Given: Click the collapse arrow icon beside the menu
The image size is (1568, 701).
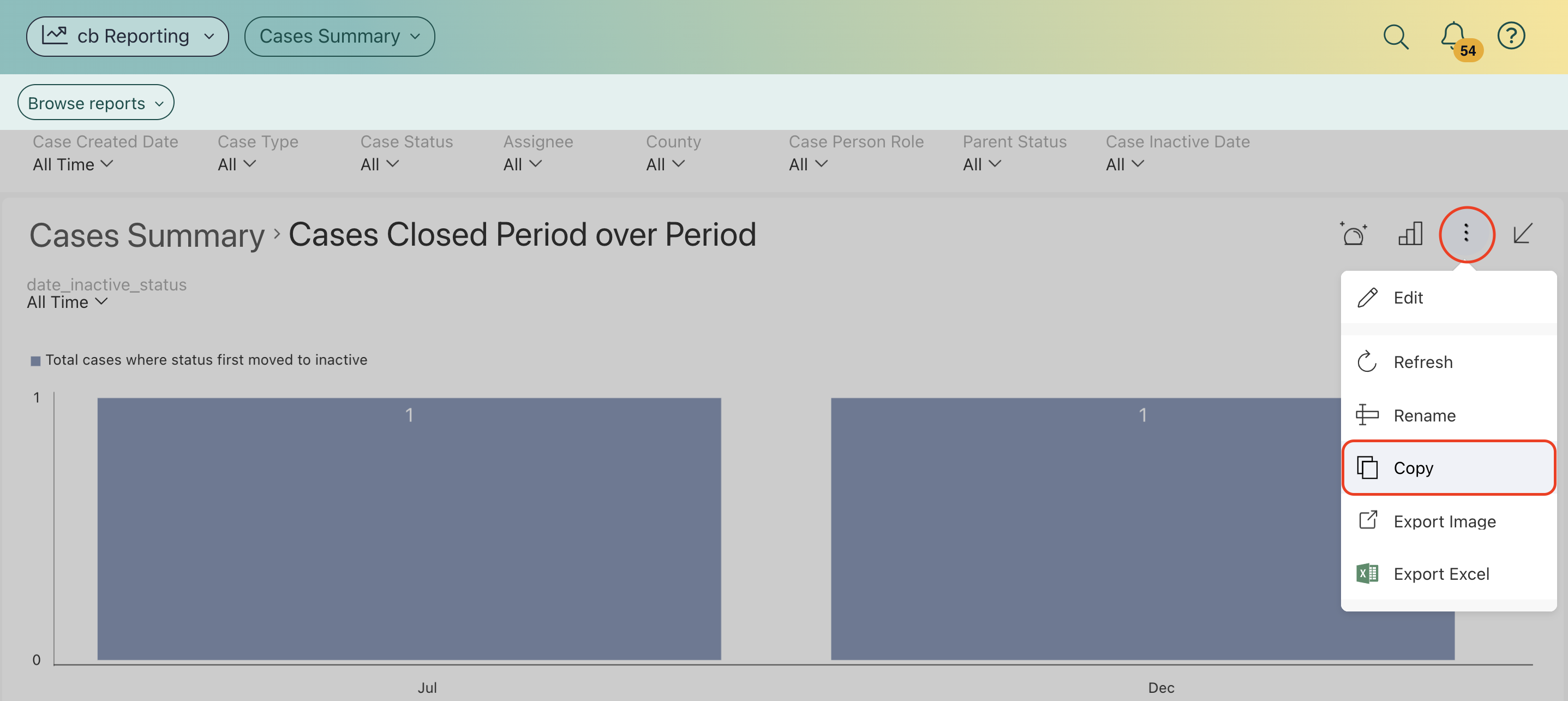Looking at the screenshot, I should [x=1522, y=234].
